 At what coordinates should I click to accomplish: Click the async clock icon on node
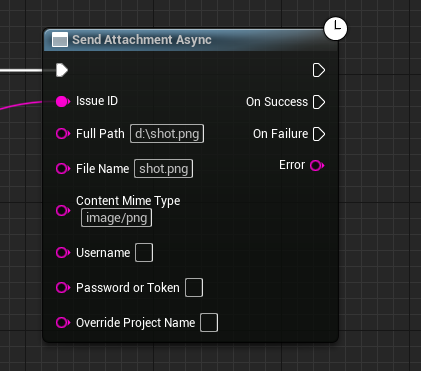(x=336, y=29)
